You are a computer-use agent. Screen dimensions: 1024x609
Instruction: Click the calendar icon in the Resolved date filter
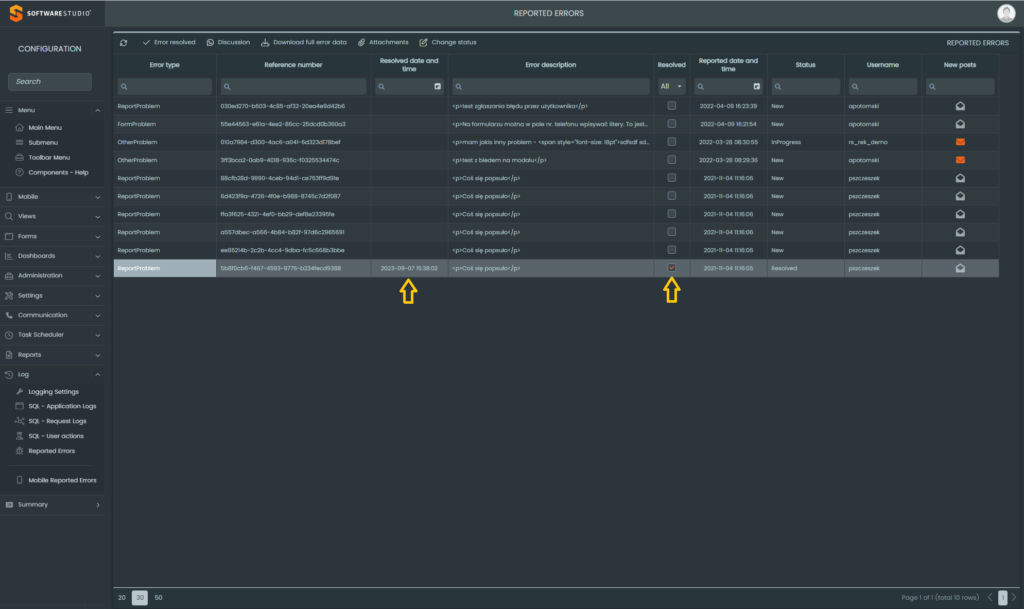[437, 87]
